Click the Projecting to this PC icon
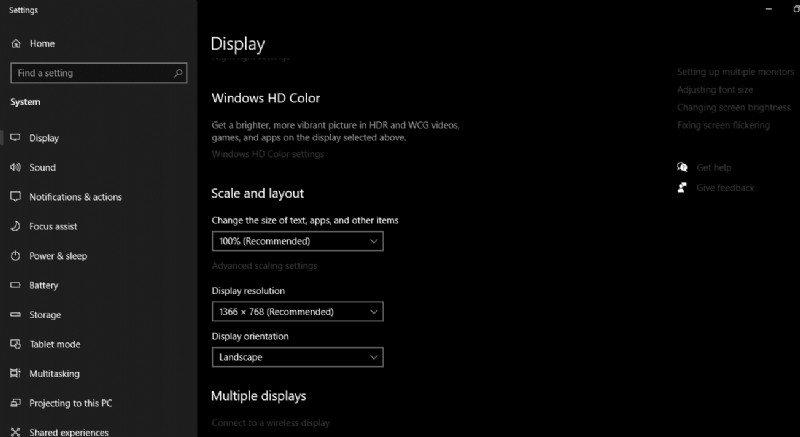The image size is (800, 437). point(15,403)
